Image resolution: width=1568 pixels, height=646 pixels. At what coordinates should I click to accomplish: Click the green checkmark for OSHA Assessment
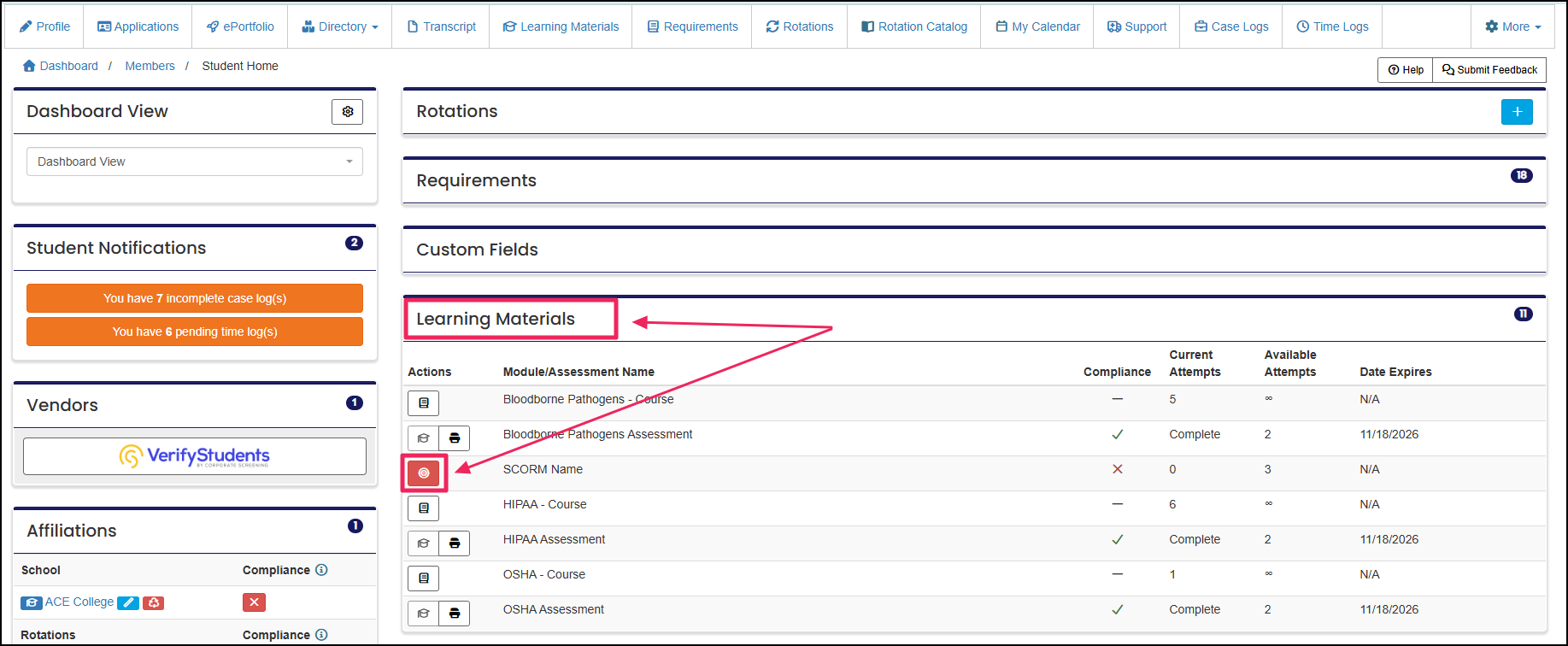click(x=1117, y=609)
